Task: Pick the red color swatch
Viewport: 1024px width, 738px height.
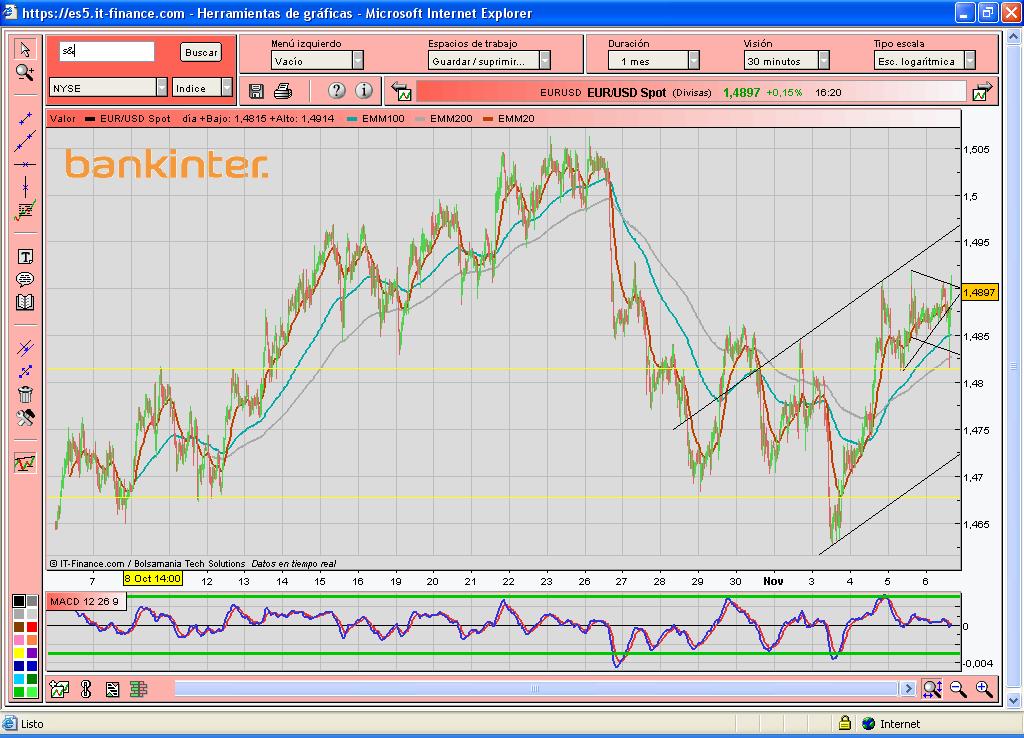Action: pos(31,627)
